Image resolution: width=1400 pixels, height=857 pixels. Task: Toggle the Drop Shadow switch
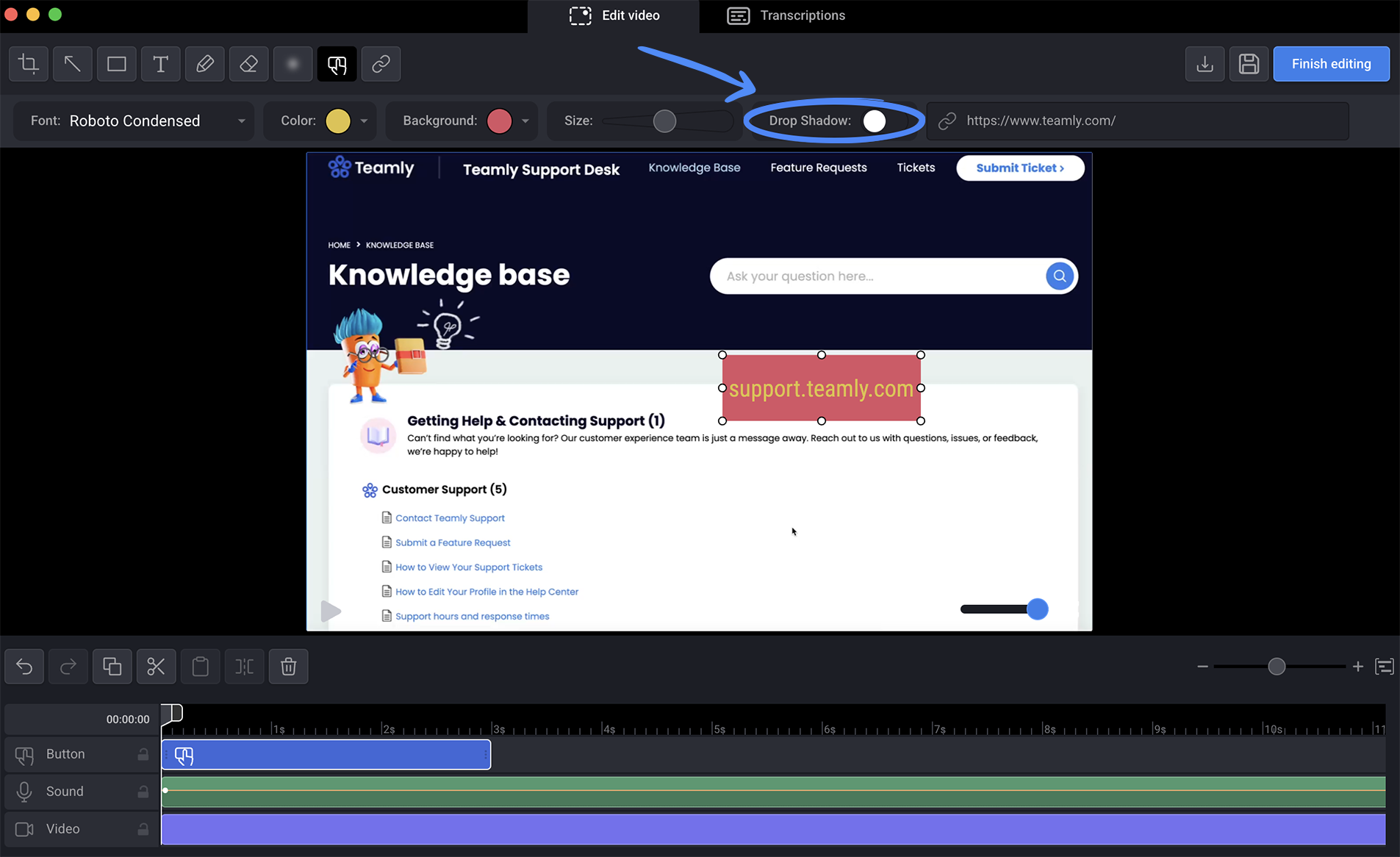coord(875,121)
